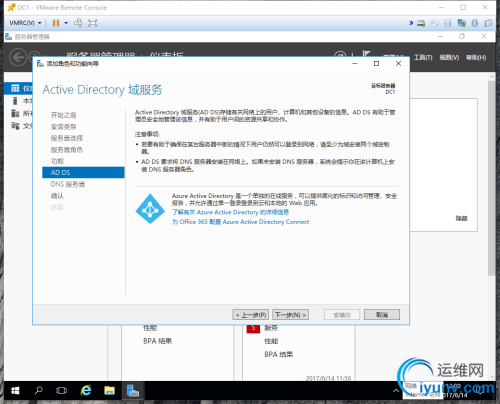Image resolution: width=500 pixels, height=404 pixels.
Task: Send Ctrl+Alt+Del via VMRC toolbar icon
Action: point(78,23)
